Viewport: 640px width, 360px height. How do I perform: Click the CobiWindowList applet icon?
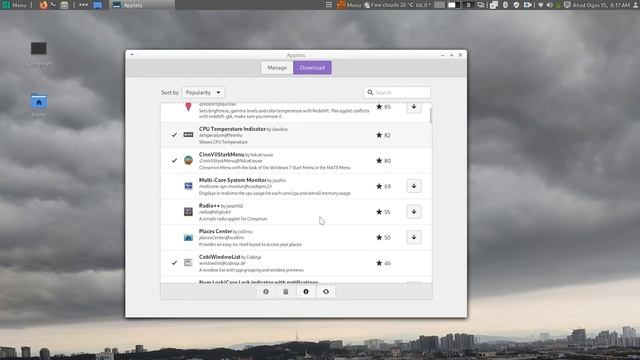point(188,263)
